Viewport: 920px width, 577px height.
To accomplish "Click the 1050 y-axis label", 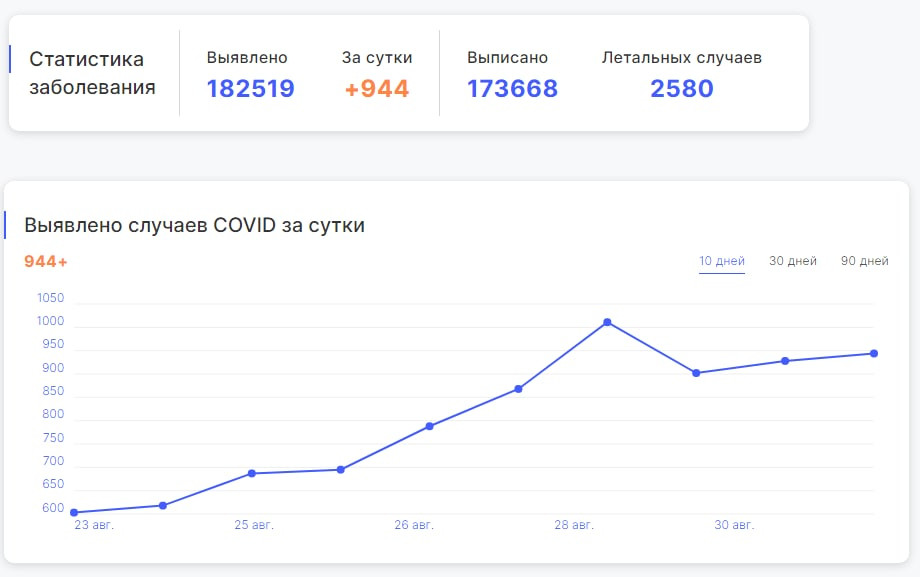I will pos(50,298).
